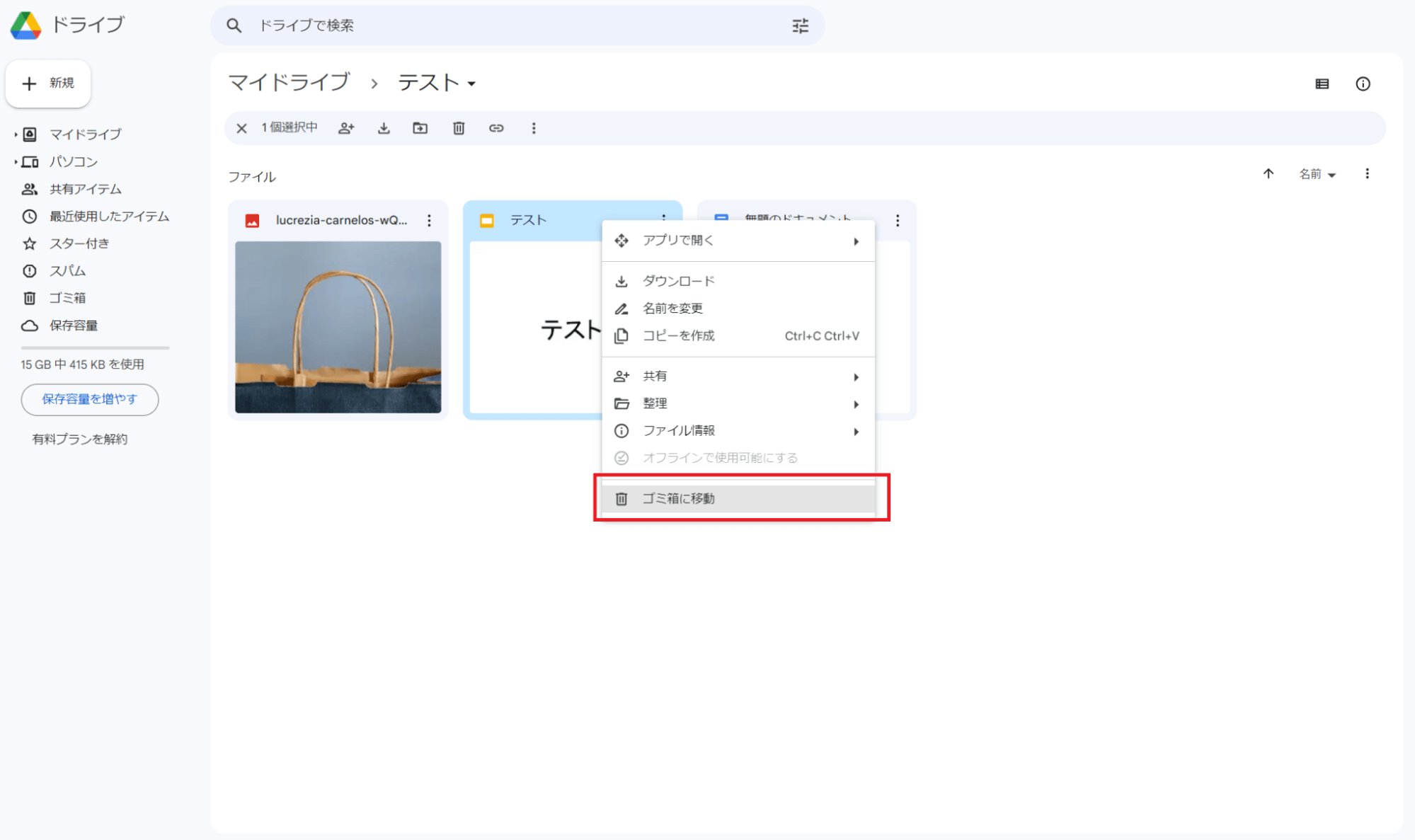Open search options filter icon

click(800, 26)
